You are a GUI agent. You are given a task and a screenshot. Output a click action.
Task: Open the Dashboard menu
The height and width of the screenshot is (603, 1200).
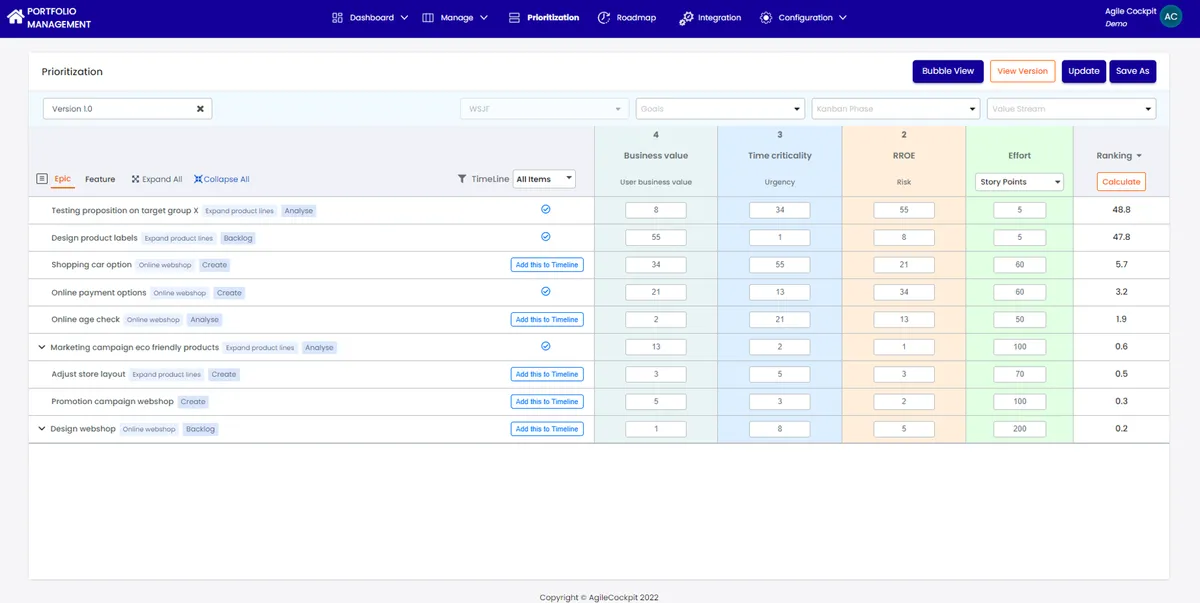370,17
